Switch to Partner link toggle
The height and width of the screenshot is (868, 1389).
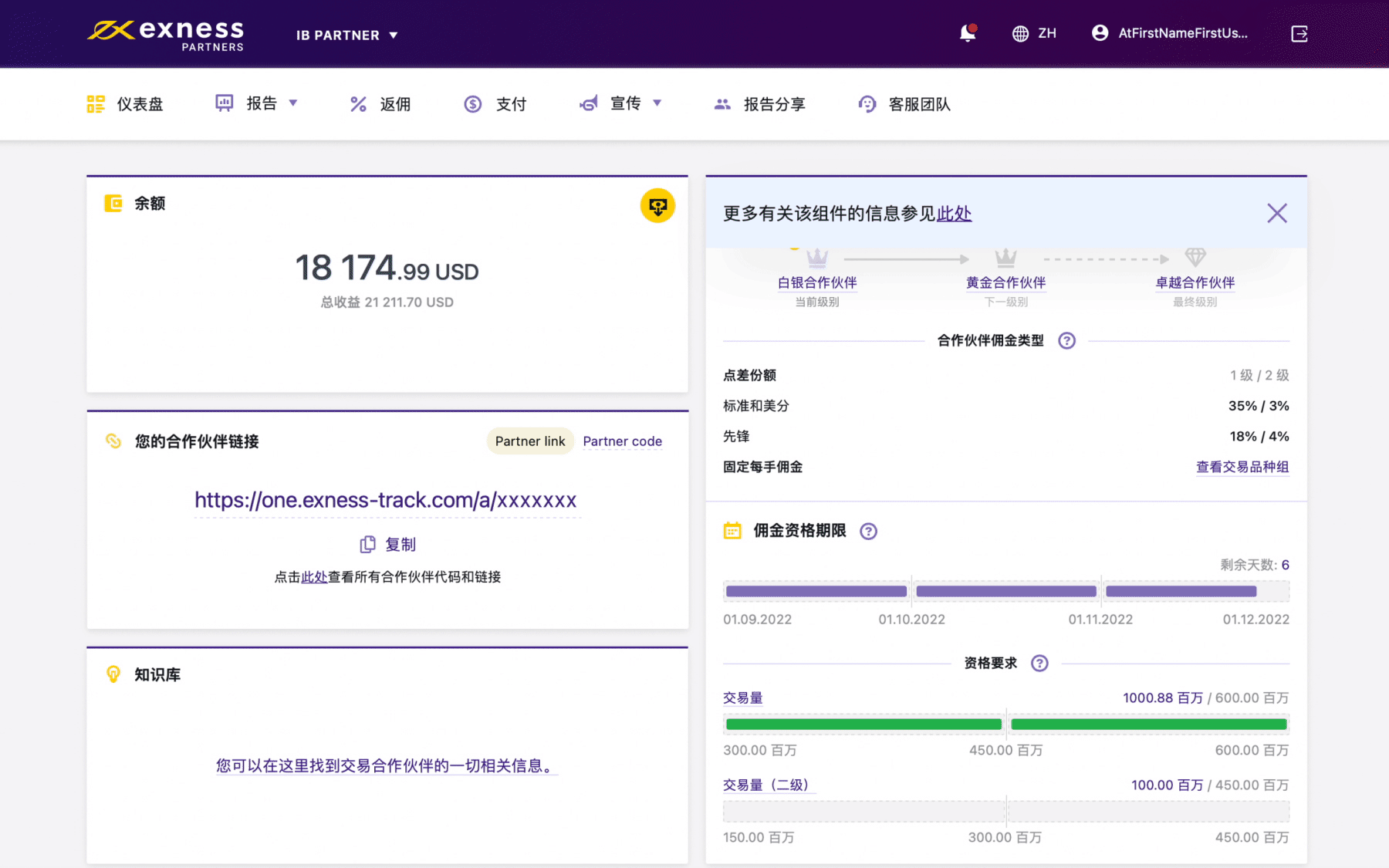pyautogui.click(x=529, y=441)
